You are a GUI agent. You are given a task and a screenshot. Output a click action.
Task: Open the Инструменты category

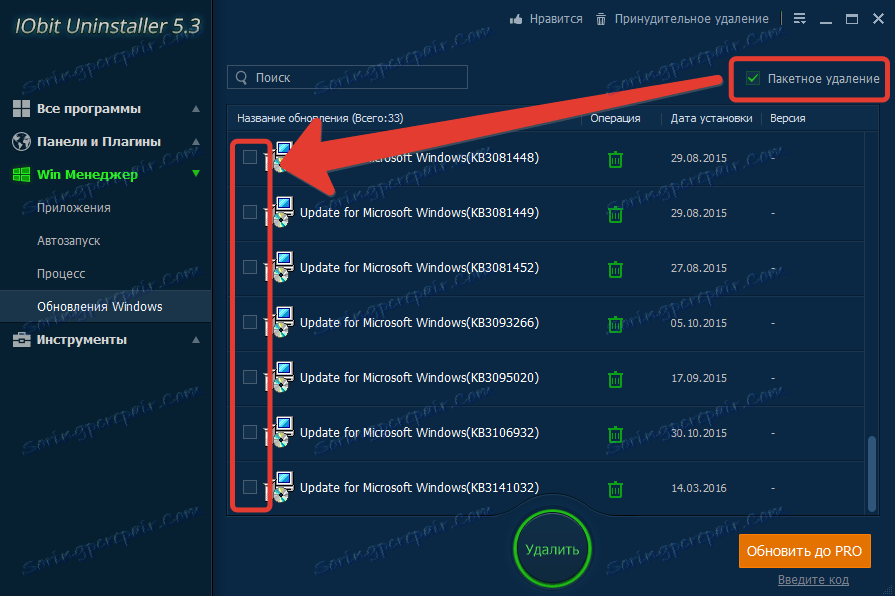(x=82, y=340)
